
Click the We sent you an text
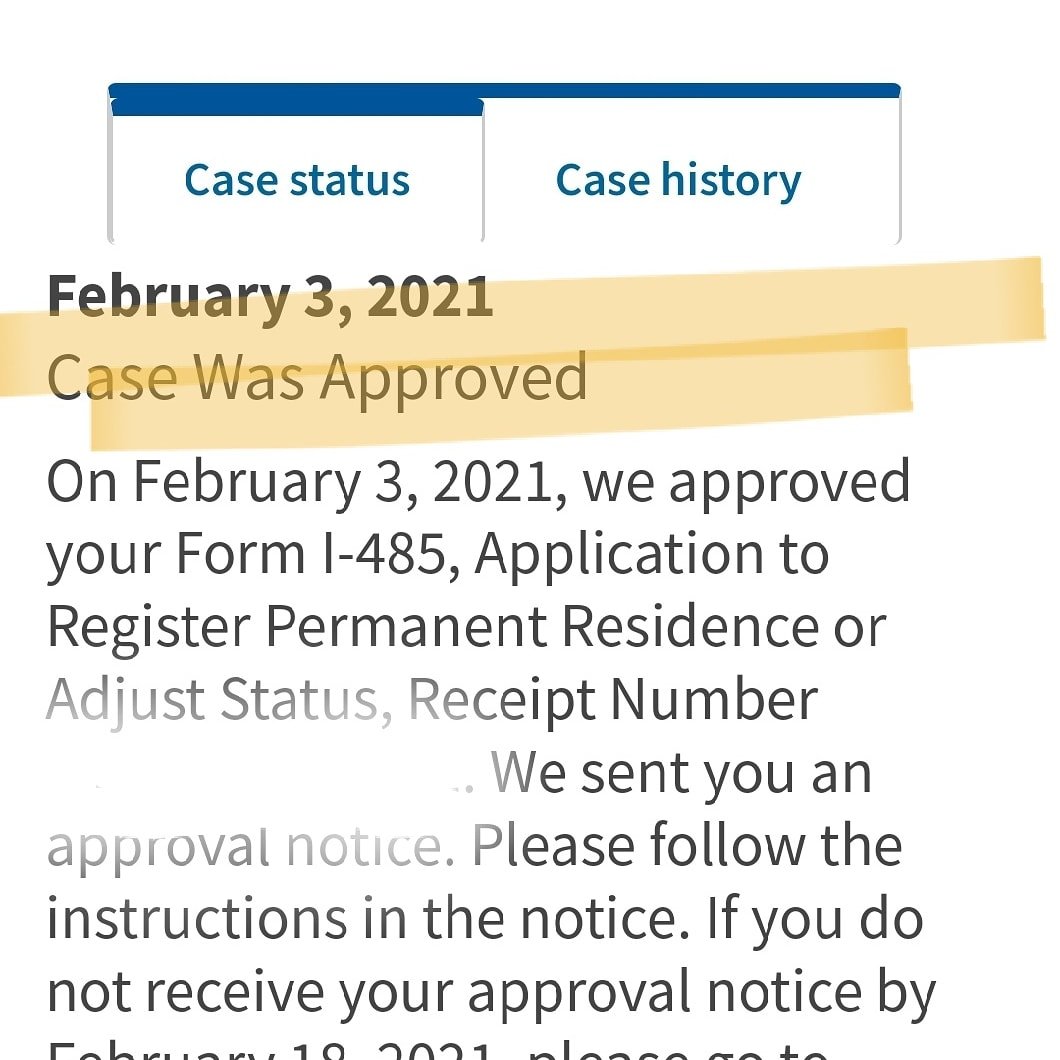[681, 773]
